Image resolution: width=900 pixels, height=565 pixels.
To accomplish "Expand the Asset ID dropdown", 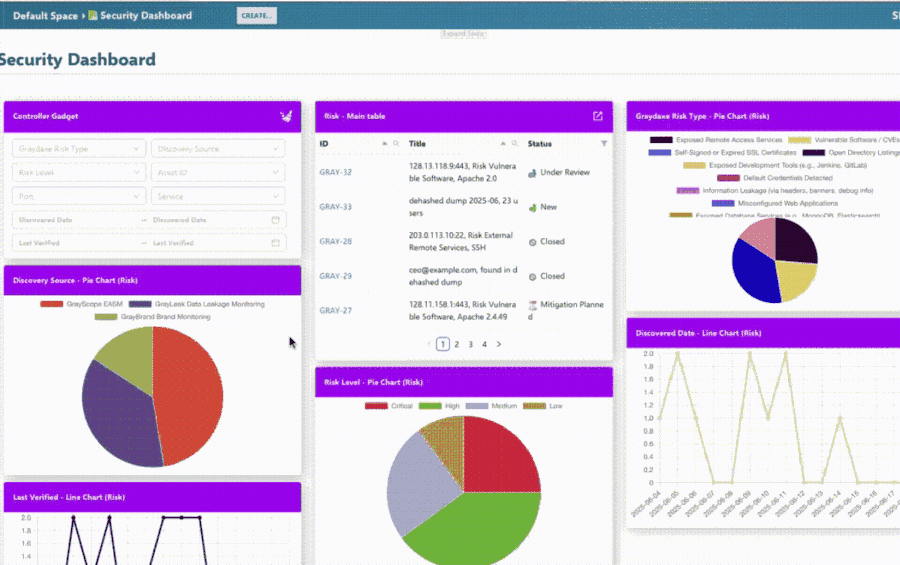I will click(x=218, y=172).
